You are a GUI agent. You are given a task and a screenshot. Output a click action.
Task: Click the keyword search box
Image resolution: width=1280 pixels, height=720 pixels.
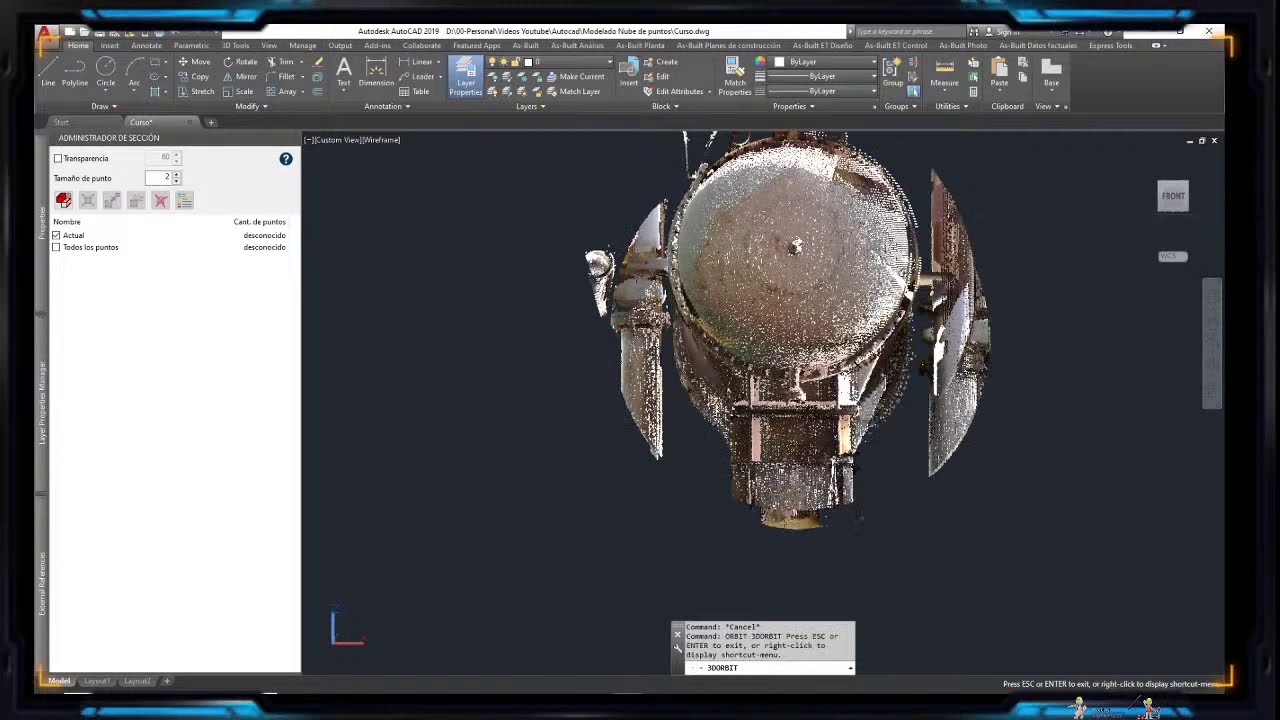tap(910, 32)
